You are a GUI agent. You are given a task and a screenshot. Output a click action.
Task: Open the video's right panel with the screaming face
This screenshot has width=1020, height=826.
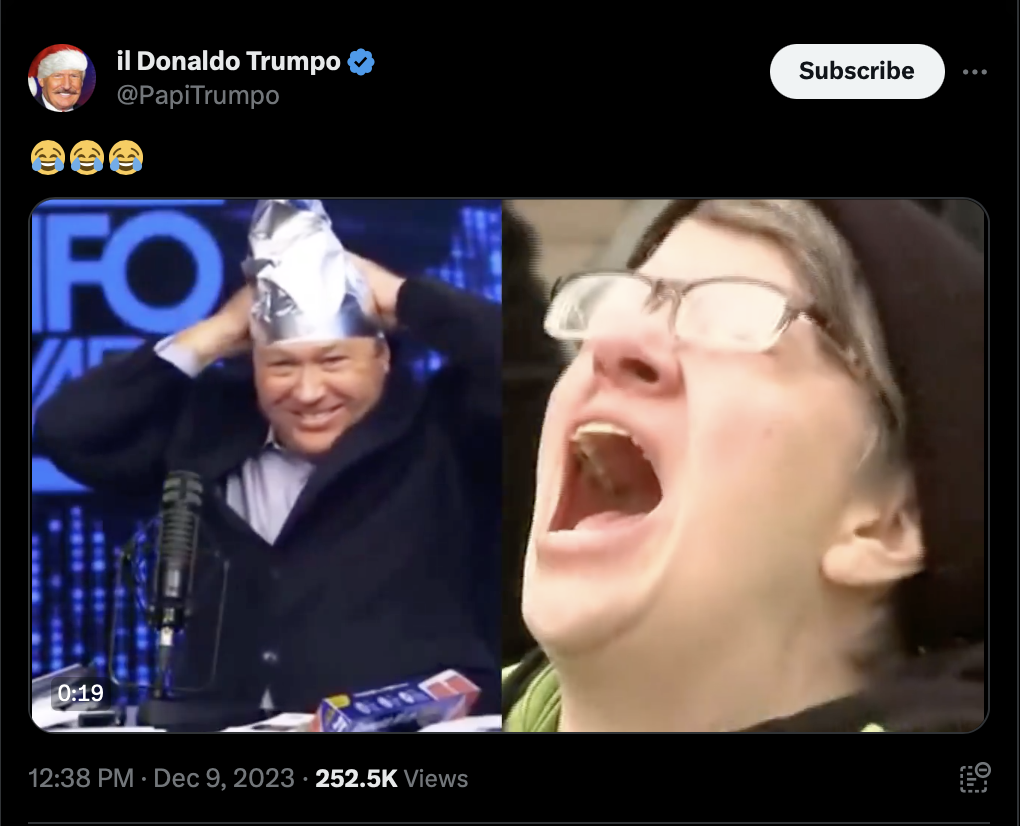coord(745,465)
